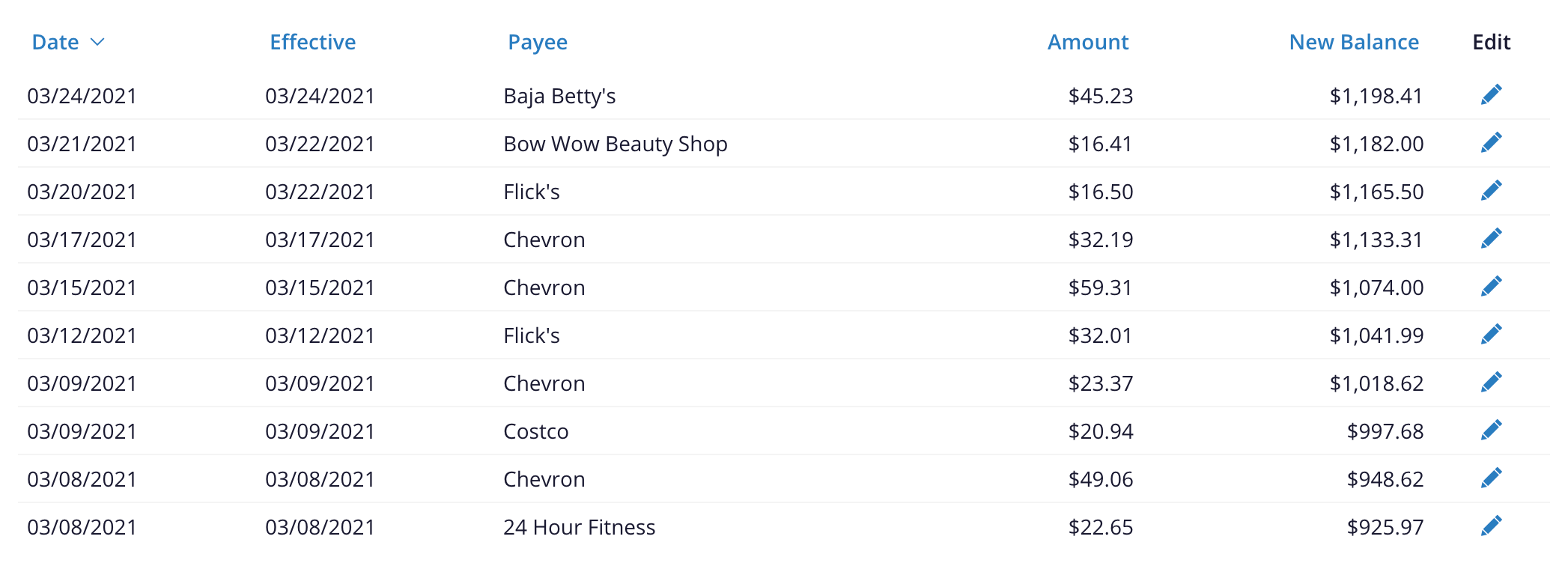Viewport: 1568px width, 578px height.
Task: Edit the $49.06 Chevron transaction
Action: [1491, 478]
